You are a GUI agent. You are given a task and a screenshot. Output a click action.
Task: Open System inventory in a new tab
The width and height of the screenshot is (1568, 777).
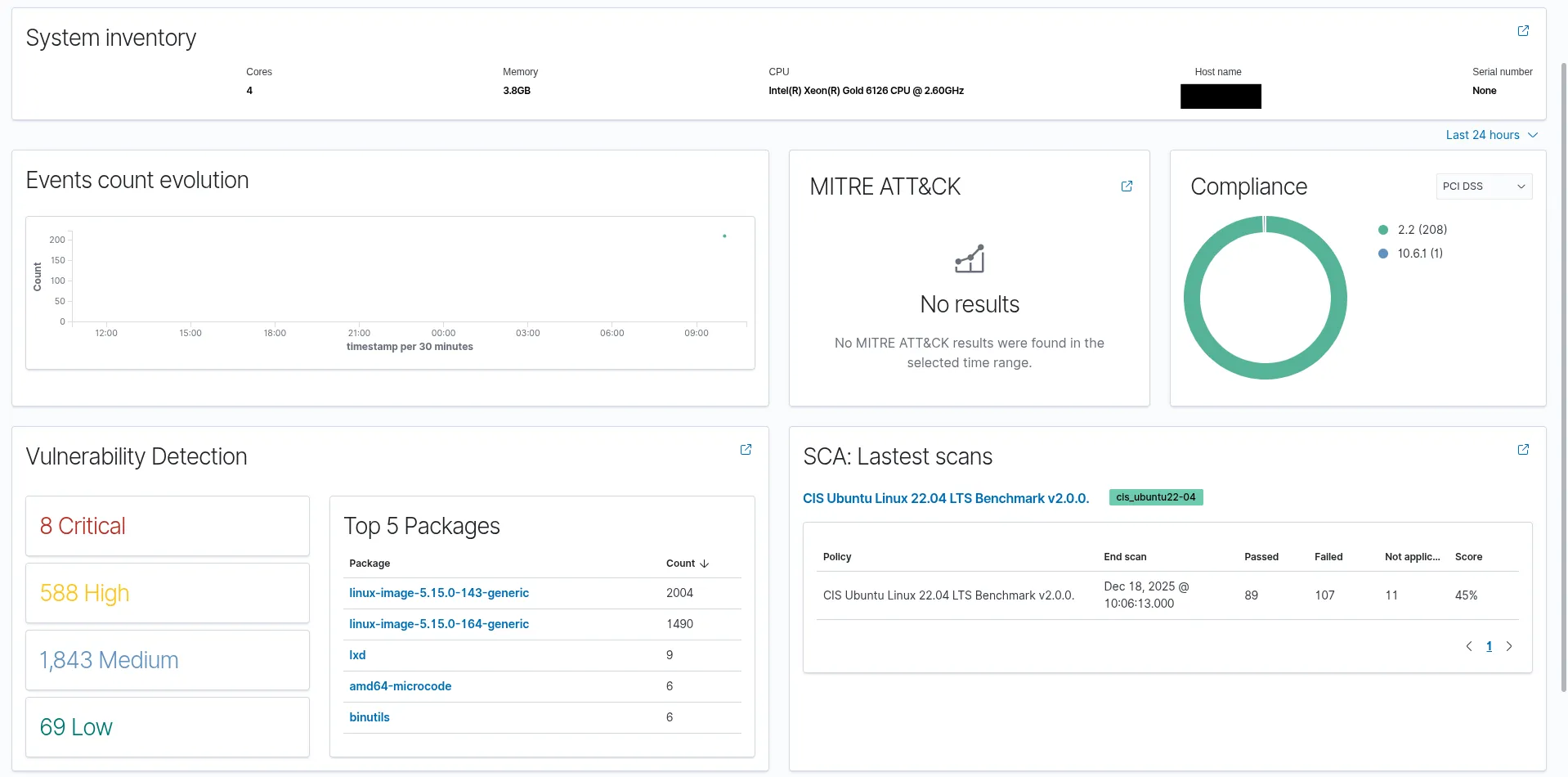1524,30
